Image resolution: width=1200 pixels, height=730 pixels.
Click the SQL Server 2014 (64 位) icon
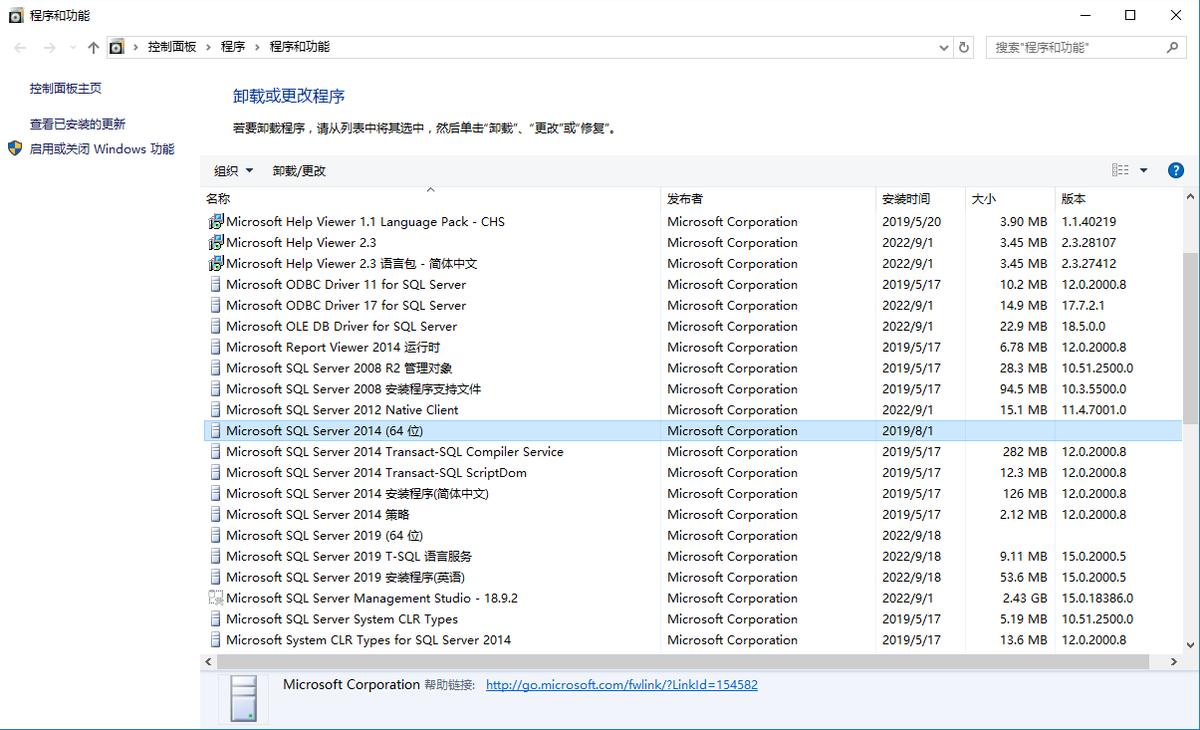(216, 431)
